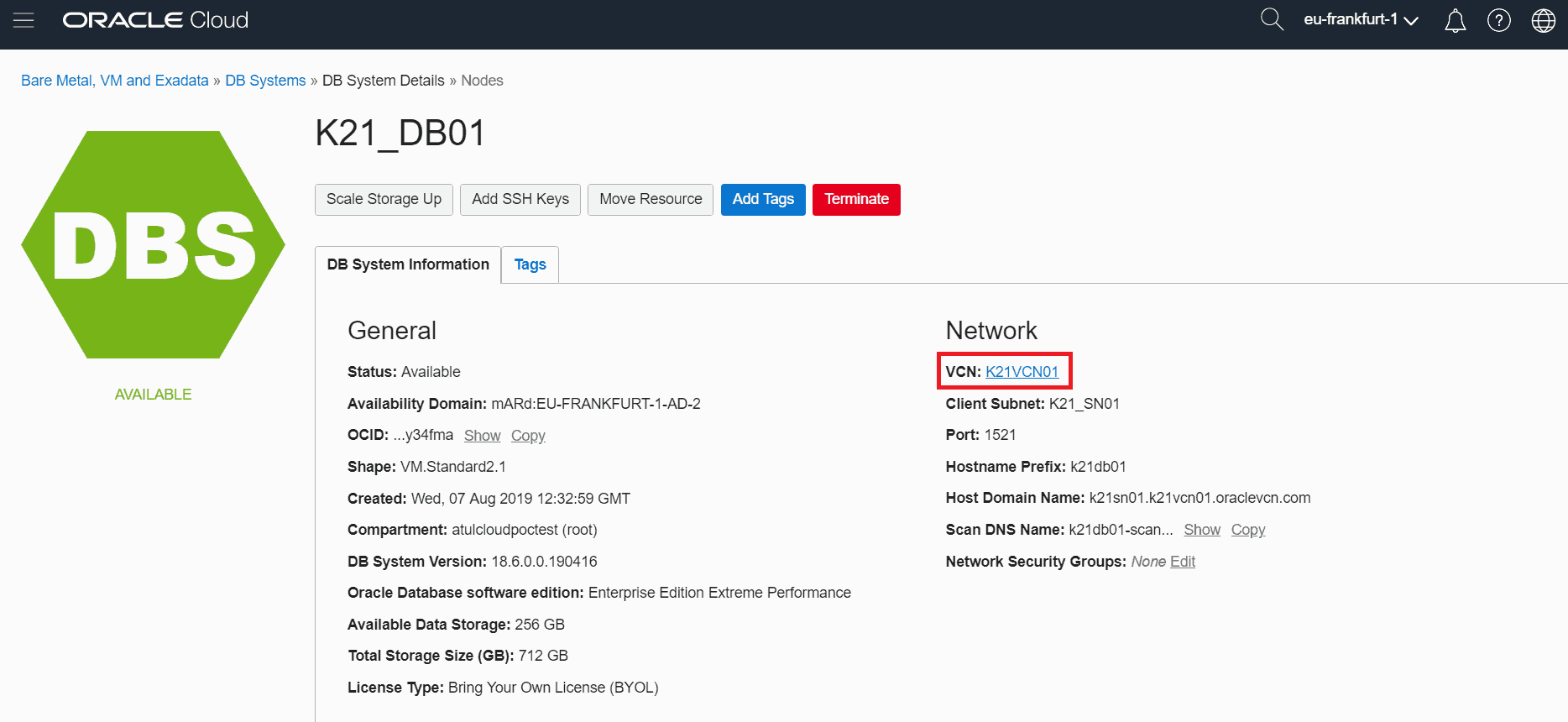Click the Oracle Cloud logo
The height and width of the screenshot is (722, 1568).
point(155,20)
